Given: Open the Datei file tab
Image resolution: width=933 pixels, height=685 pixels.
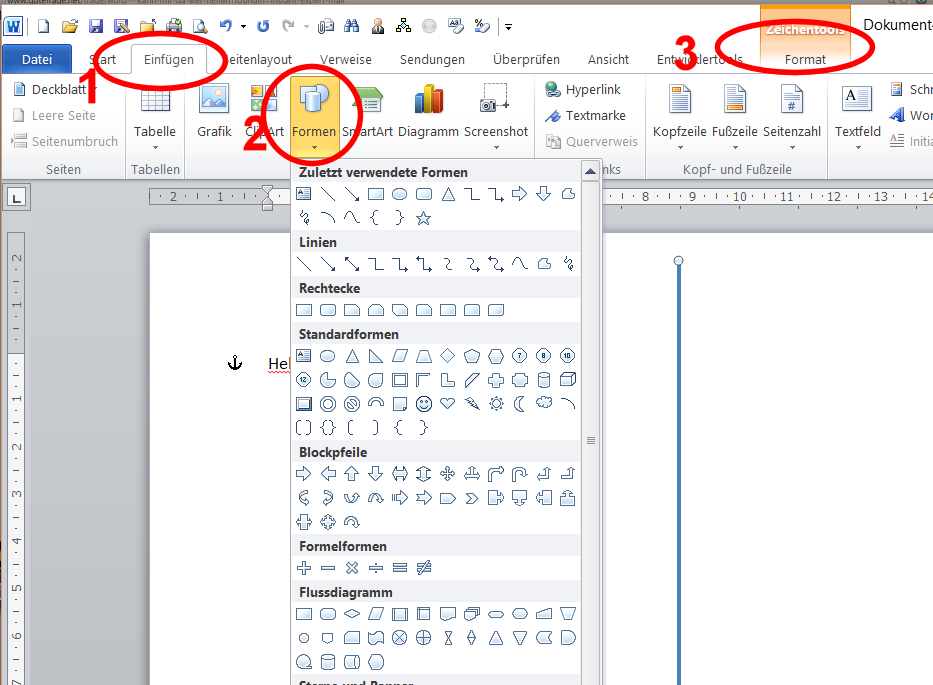Looking at the screenshot, I should (x=37, y=60).
